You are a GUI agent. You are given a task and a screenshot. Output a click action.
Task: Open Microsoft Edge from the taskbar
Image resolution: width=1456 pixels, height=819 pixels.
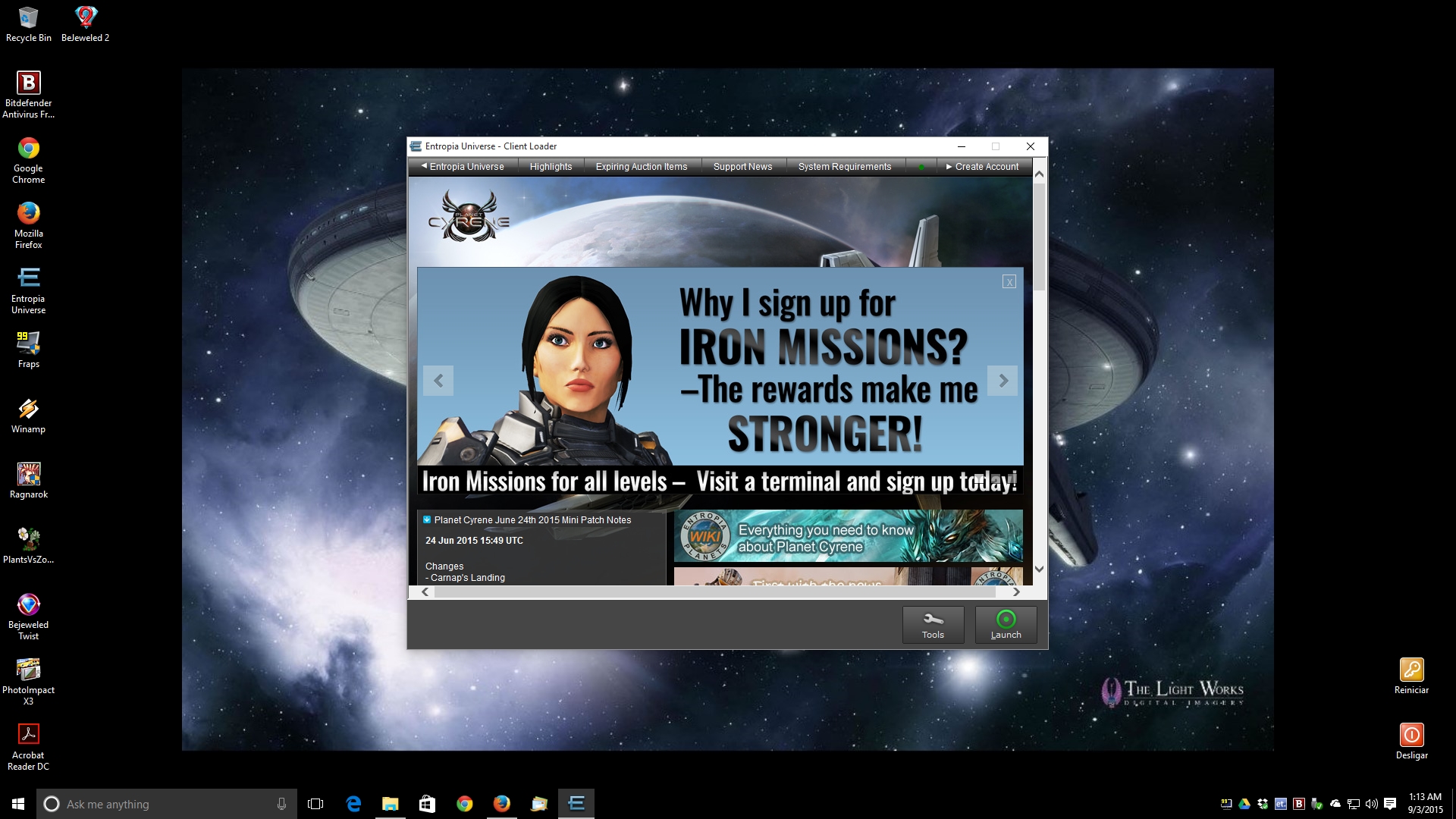[353, 804]
